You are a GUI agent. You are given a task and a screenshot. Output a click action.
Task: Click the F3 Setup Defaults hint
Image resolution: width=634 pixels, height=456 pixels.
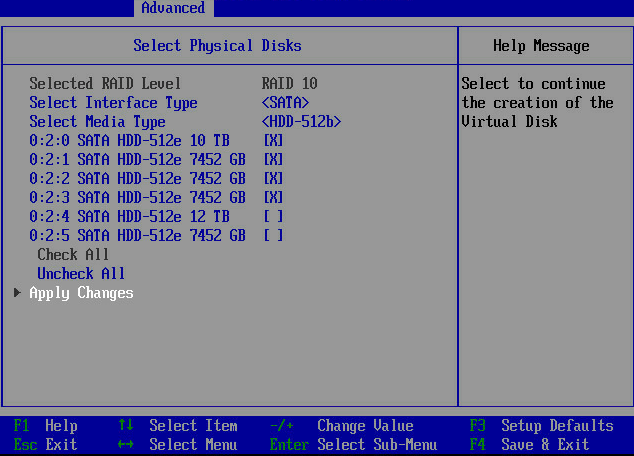542,425
